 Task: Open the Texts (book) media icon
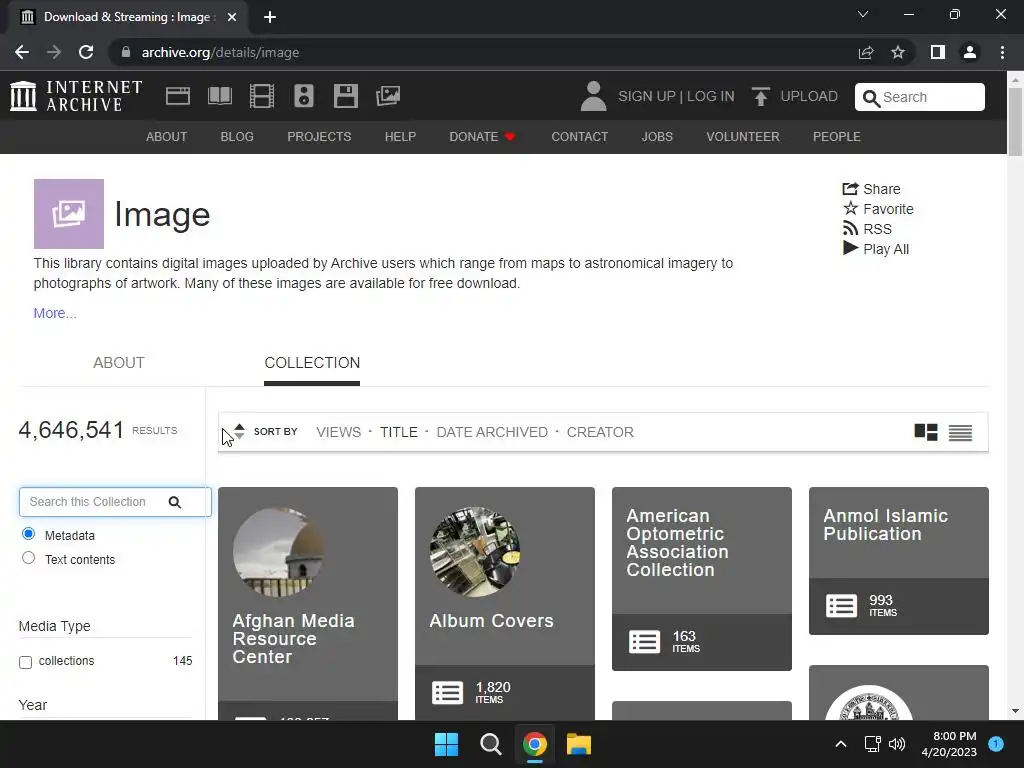click(x=219, y=96)
